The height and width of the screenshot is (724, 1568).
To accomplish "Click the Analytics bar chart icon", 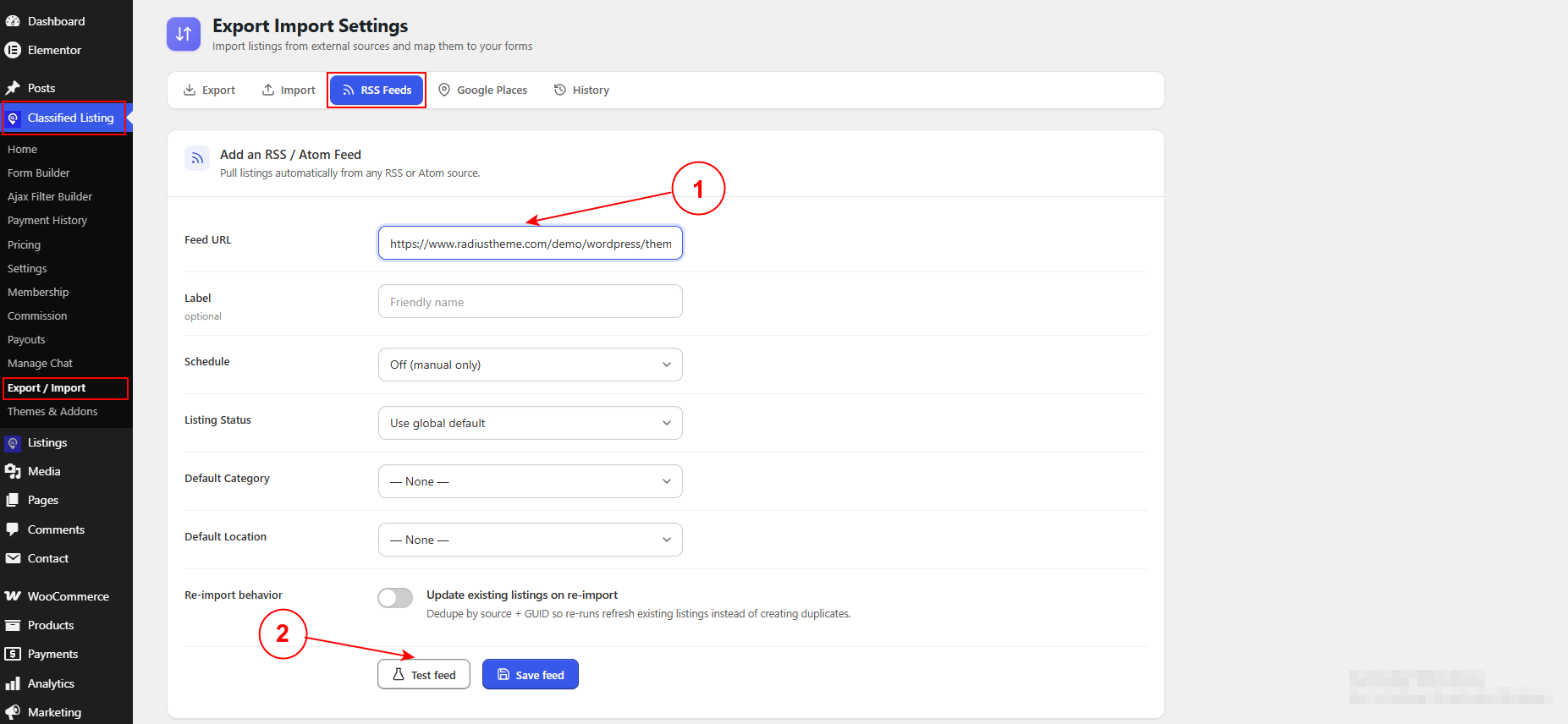I will click(13, 683).
